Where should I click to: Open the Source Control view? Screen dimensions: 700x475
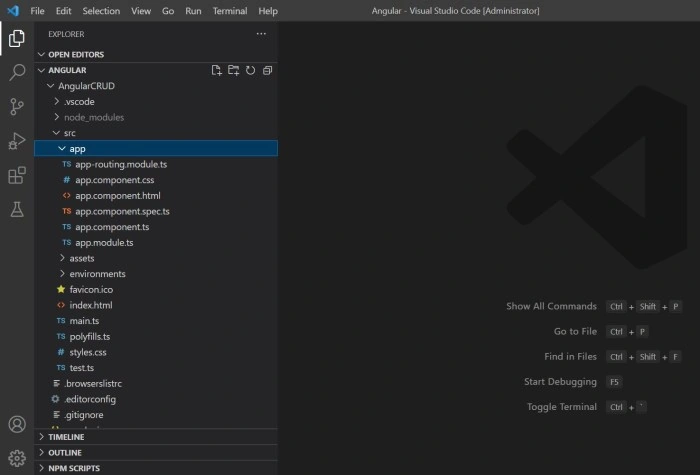click(x=17, y=107)
